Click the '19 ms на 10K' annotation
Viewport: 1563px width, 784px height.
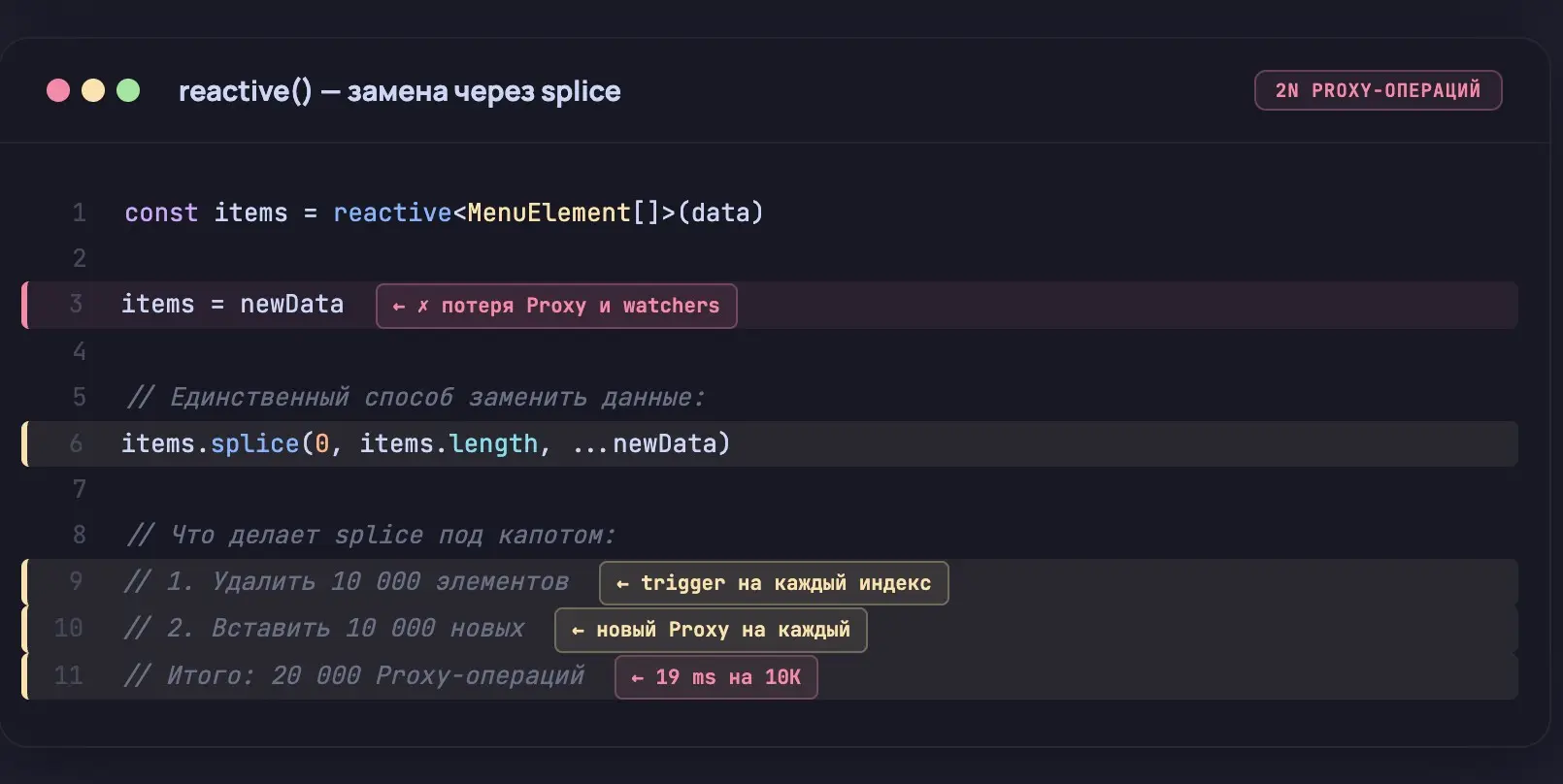[716, 677]
